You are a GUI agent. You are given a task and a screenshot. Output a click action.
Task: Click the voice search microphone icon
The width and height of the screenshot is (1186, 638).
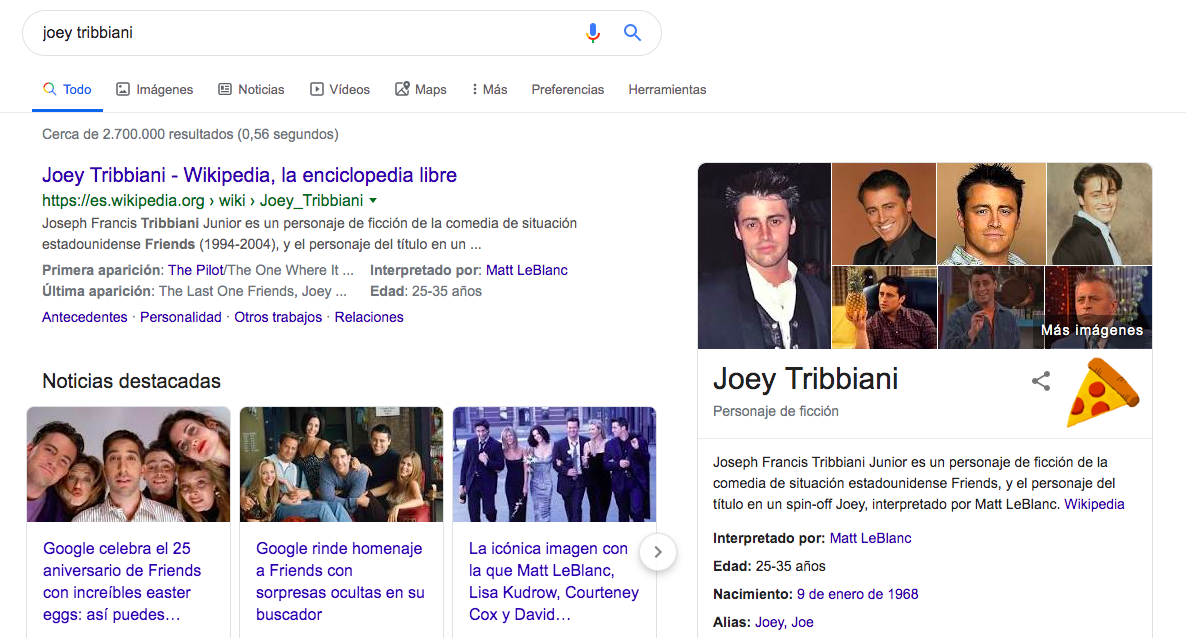click(593, 33)
